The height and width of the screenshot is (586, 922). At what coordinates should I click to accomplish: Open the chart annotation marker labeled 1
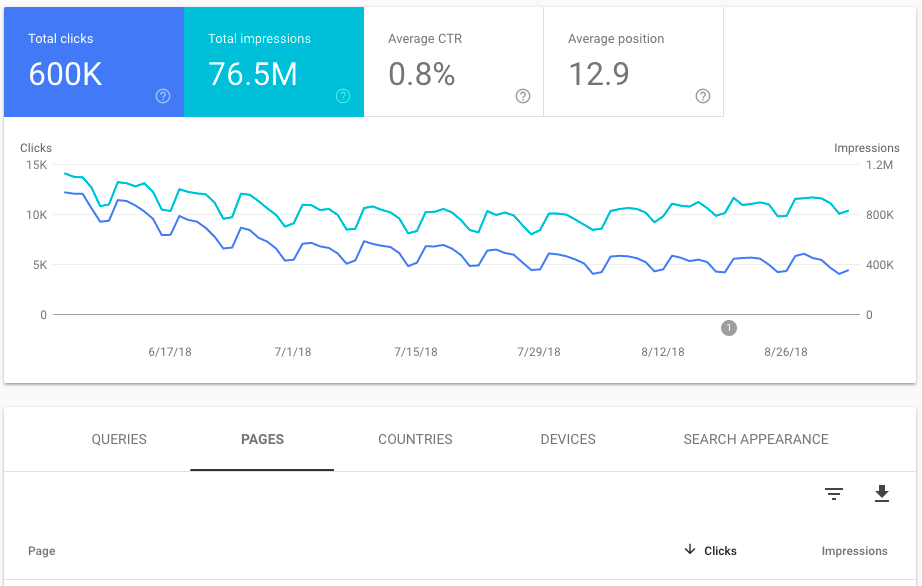click(x=728, y=327)
